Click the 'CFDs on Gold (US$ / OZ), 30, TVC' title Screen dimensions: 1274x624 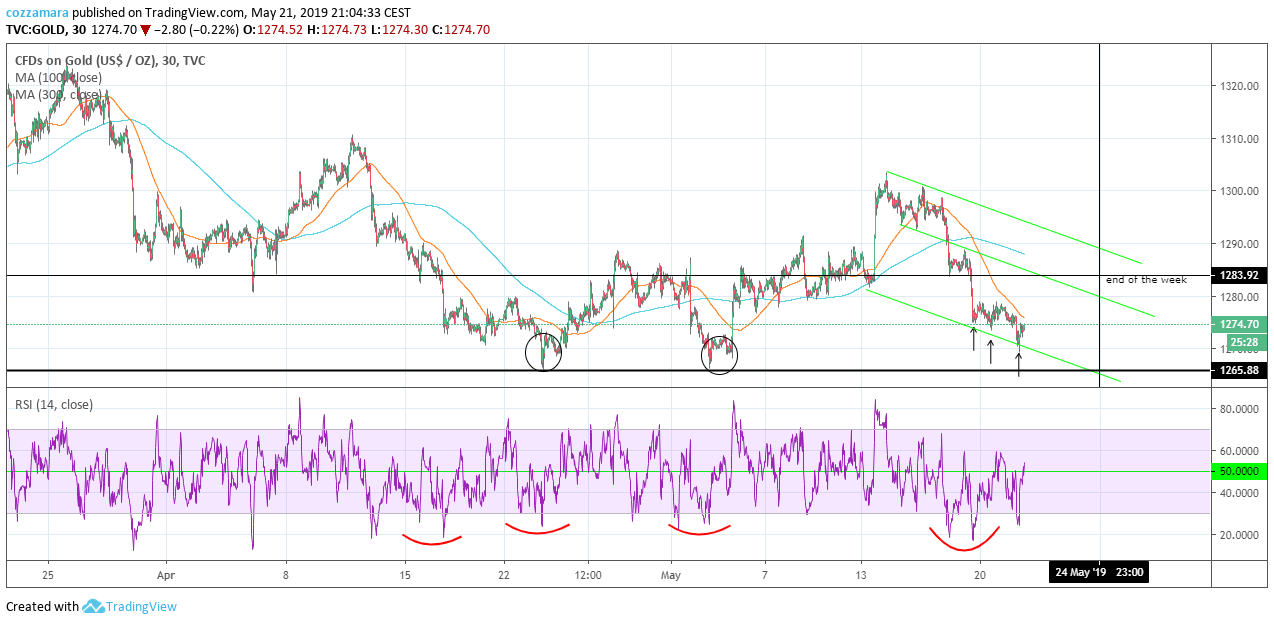coord(110,60)
